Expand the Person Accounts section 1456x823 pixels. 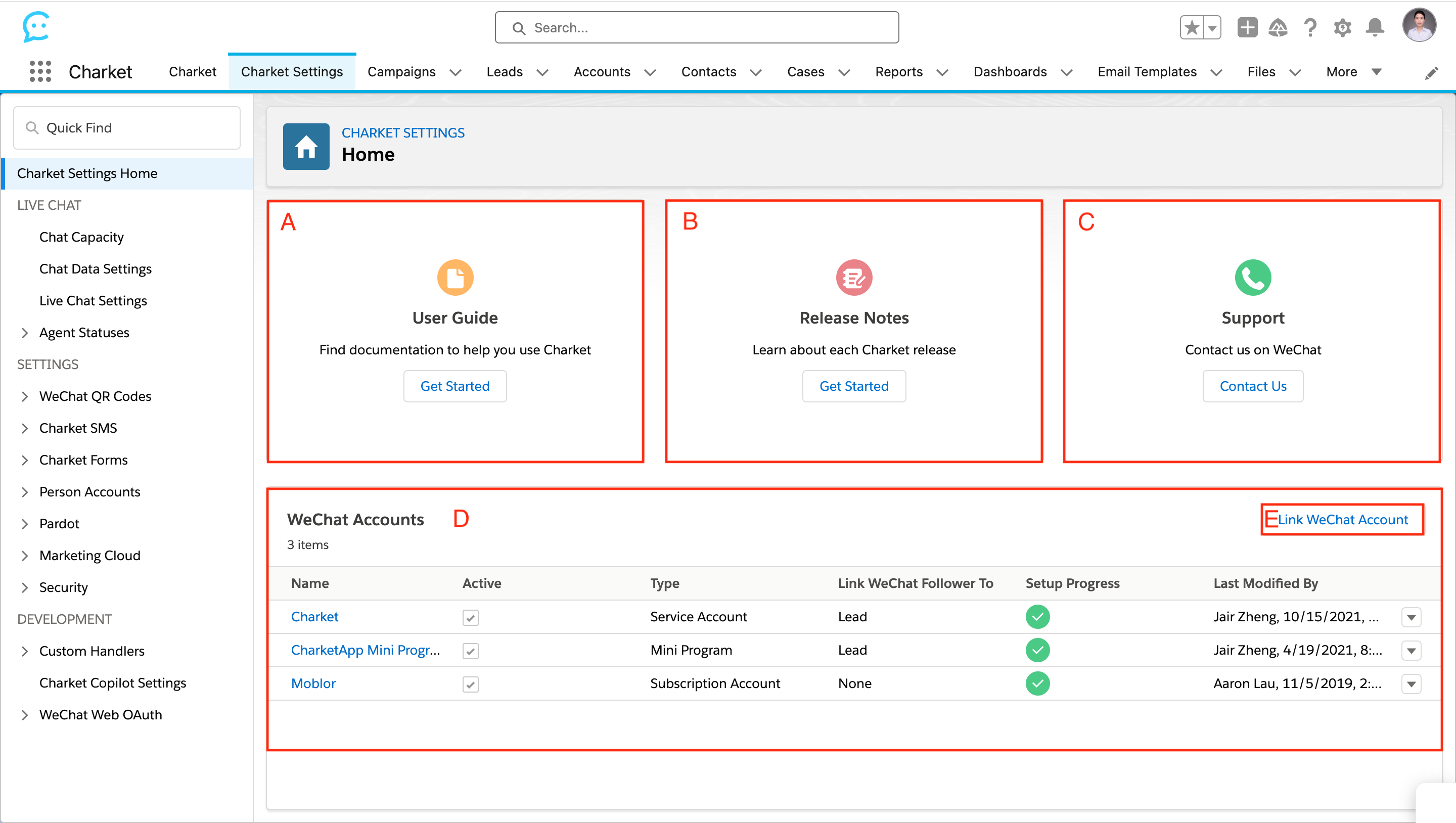coord(24,492)
